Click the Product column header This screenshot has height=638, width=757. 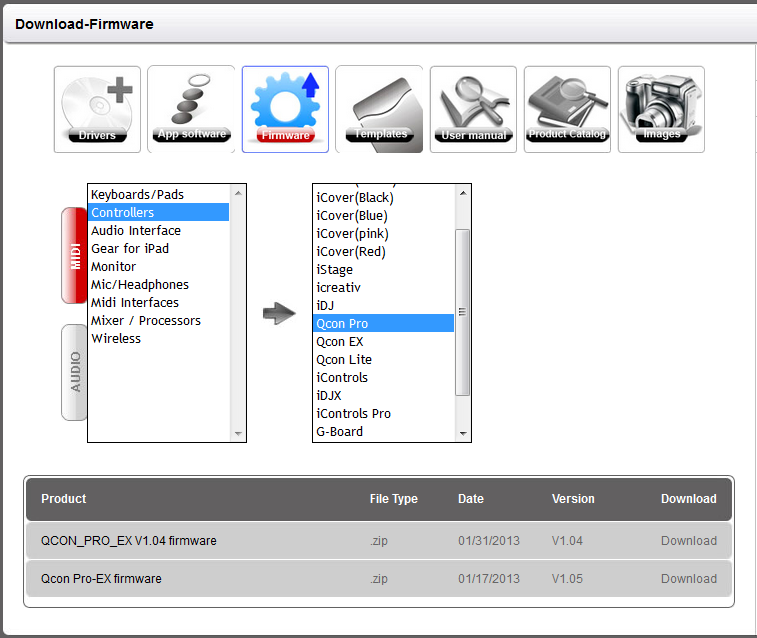click(64, 499)
